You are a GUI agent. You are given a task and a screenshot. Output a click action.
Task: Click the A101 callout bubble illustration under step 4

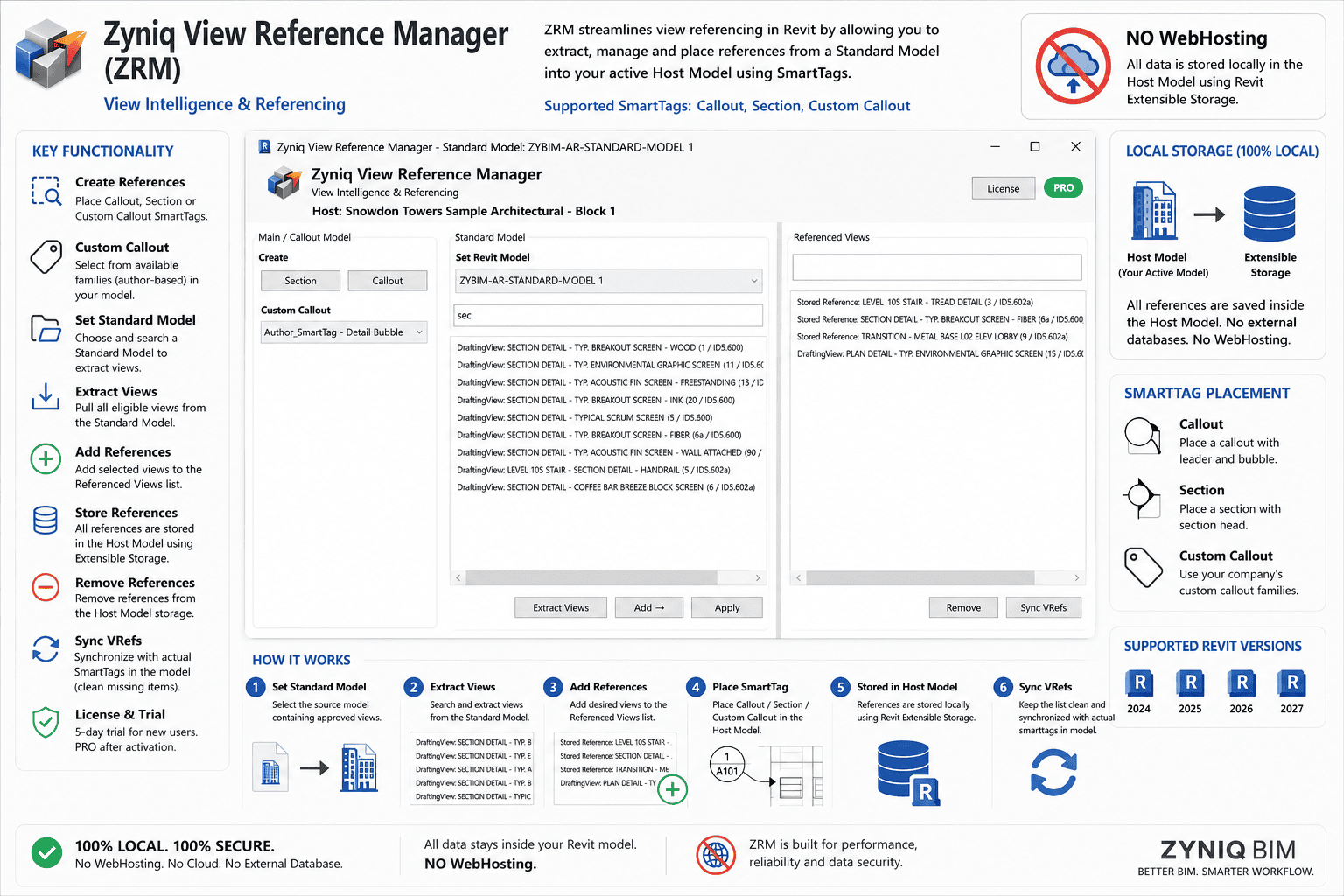[x=726, y=764]
